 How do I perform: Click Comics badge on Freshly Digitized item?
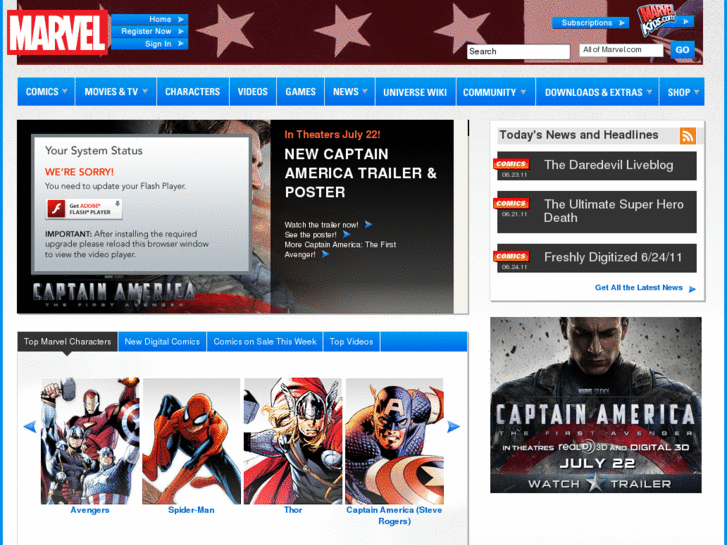coord(511,256)
